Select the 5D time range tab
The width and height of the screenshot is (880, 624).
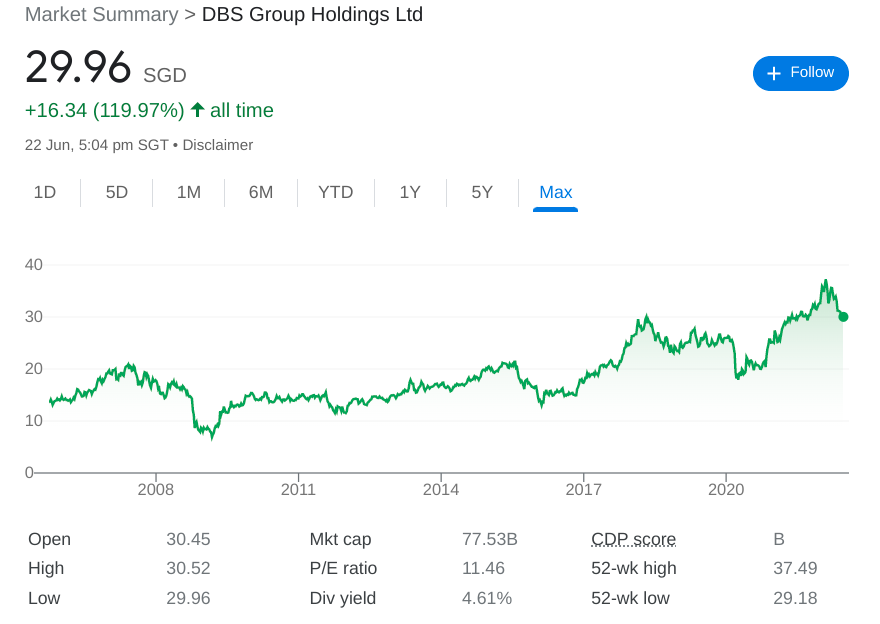(x=117, y=192)
